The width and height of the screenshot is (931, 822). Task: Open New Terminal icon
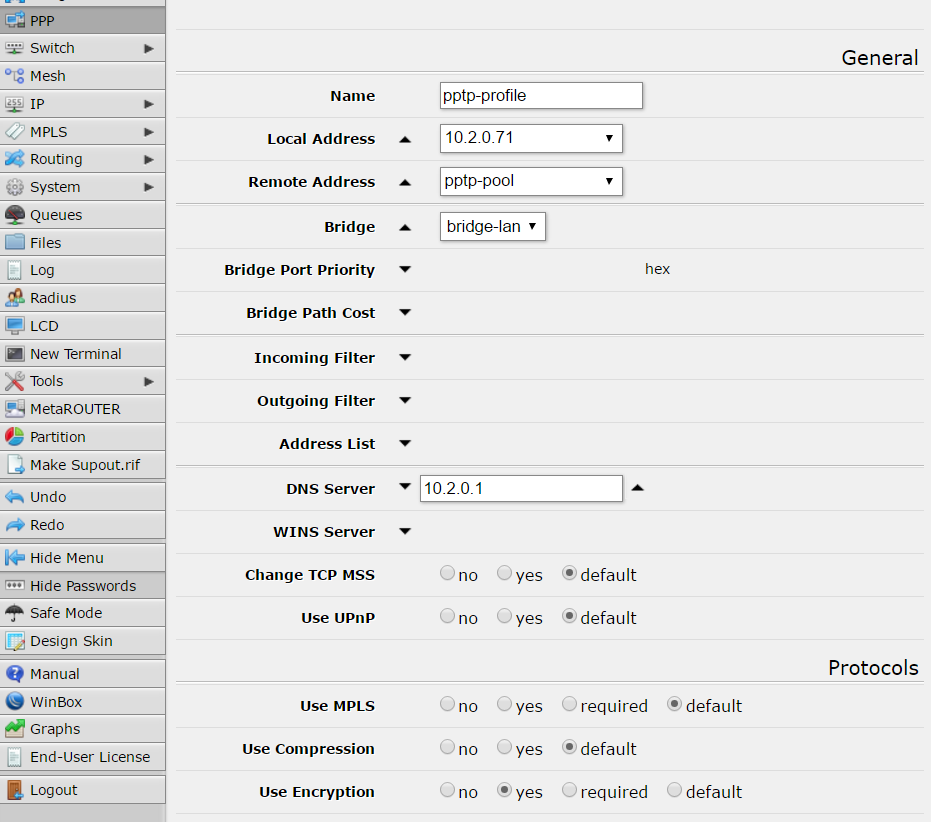click(x=14, y=353)
